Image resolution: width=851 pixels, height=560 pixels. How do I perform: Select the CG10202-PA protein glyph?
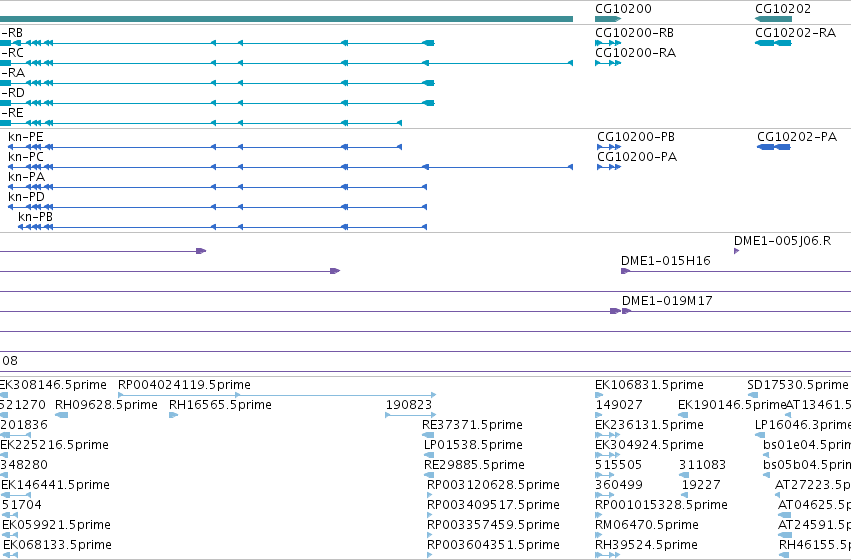coord(774,147)
